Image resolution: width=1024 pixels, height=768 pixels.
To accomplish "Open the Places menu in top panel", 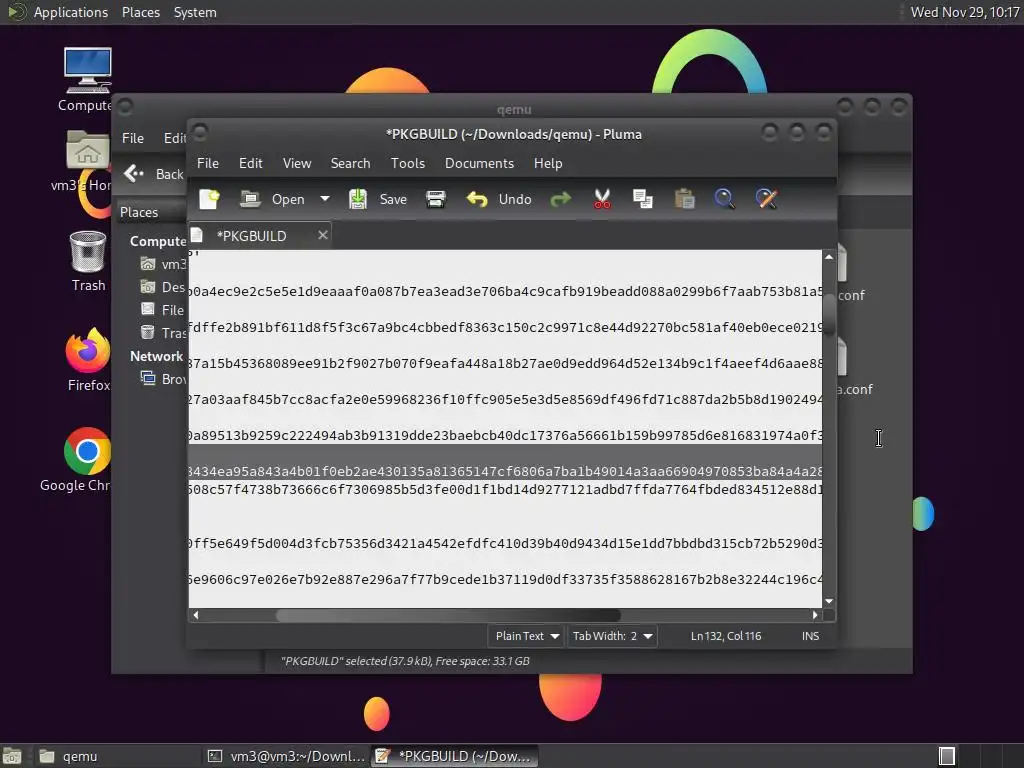I will coord(141,12).
